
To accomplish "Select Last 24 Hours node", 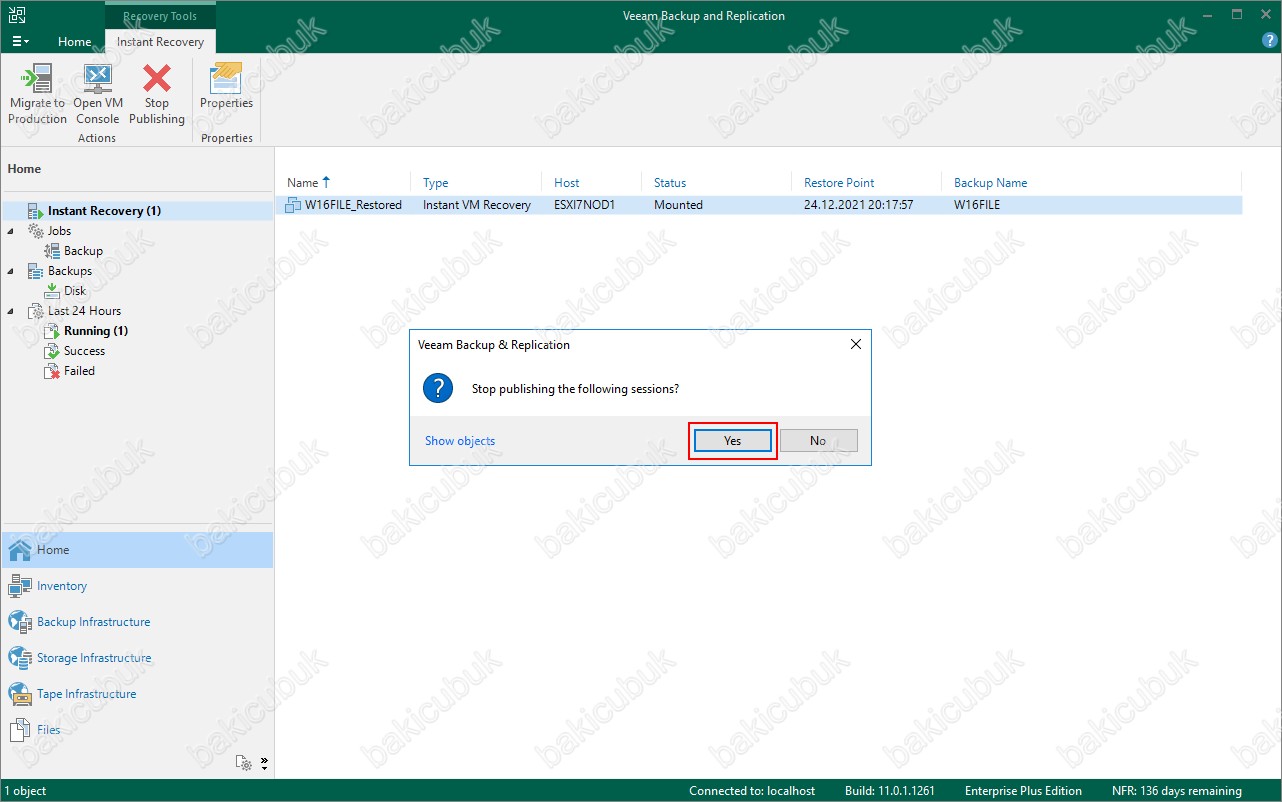I will point(84,311).
